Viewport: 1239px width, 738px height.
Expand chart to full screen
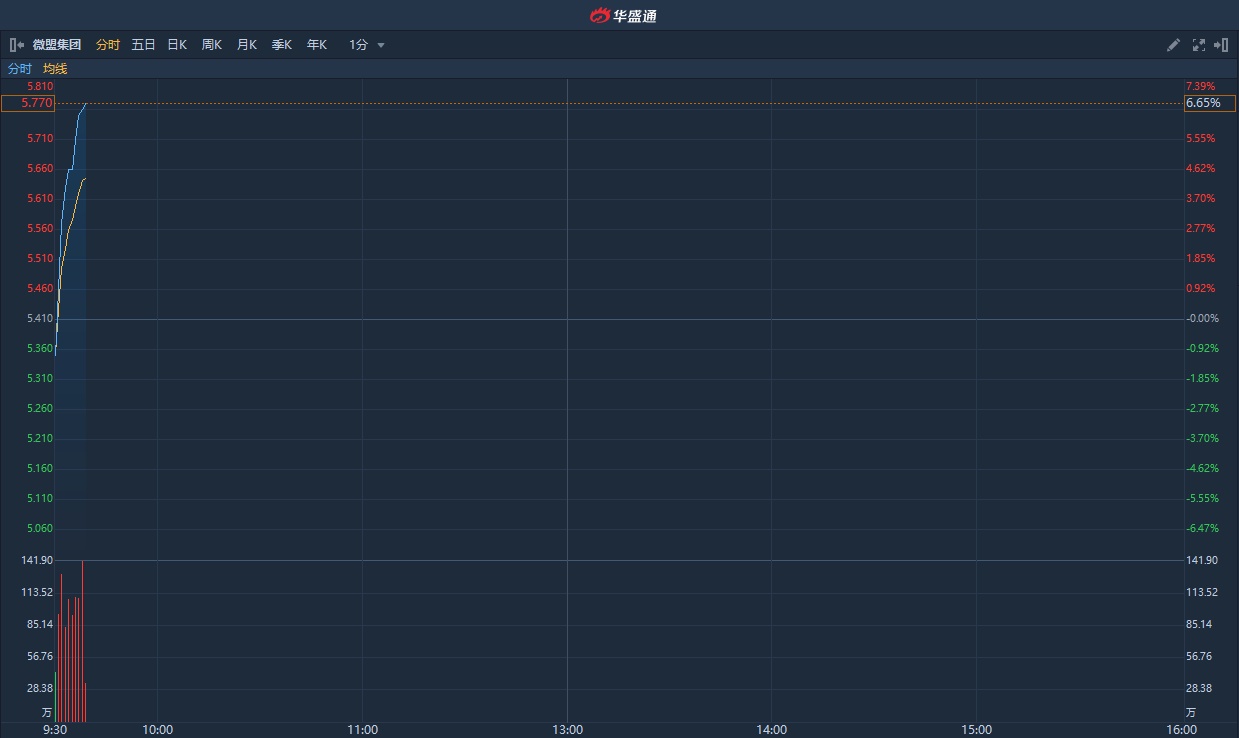tap(1198, 45)
